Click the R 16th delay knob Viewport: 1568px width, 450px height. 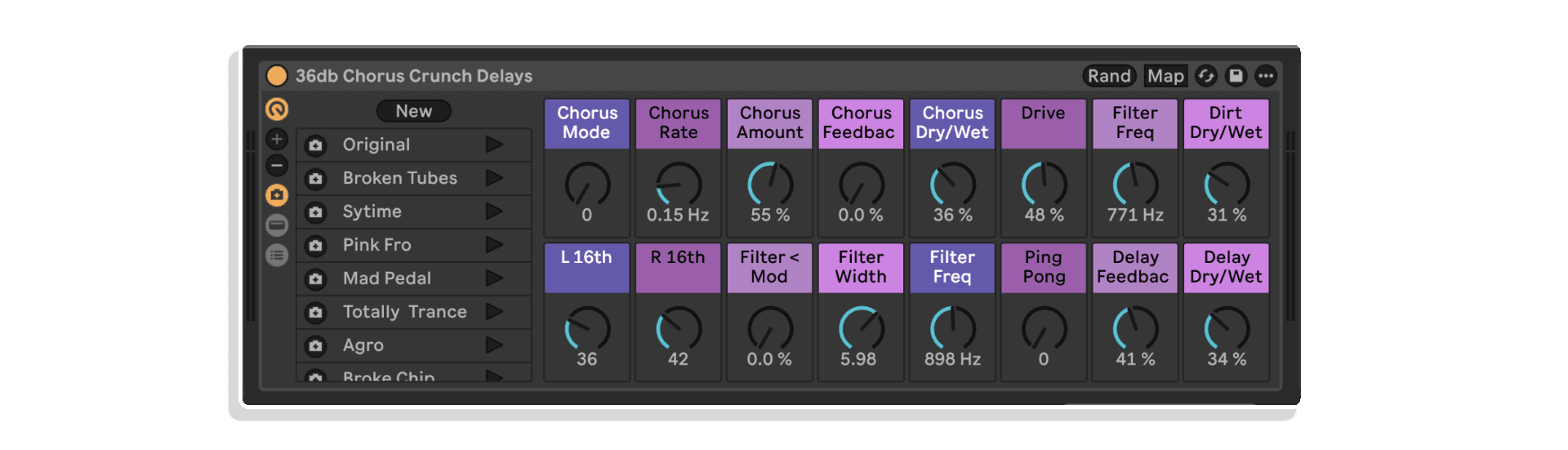pyautogui.click(x=679, y=328)
